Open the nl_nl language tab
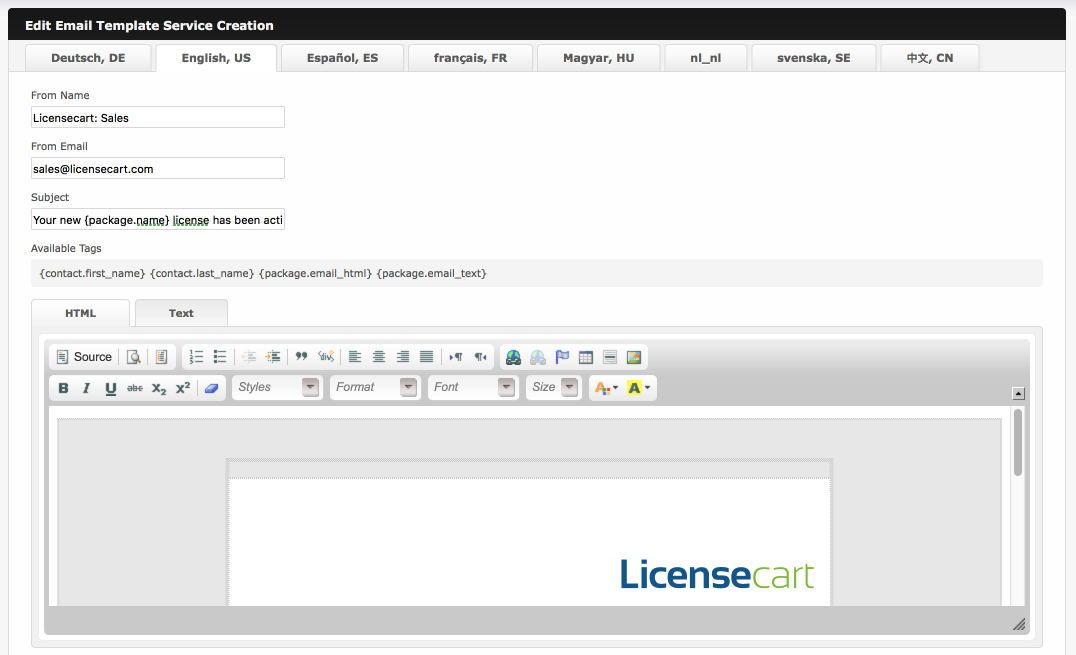Screen dimensions: 1076x655 (705, 58)
